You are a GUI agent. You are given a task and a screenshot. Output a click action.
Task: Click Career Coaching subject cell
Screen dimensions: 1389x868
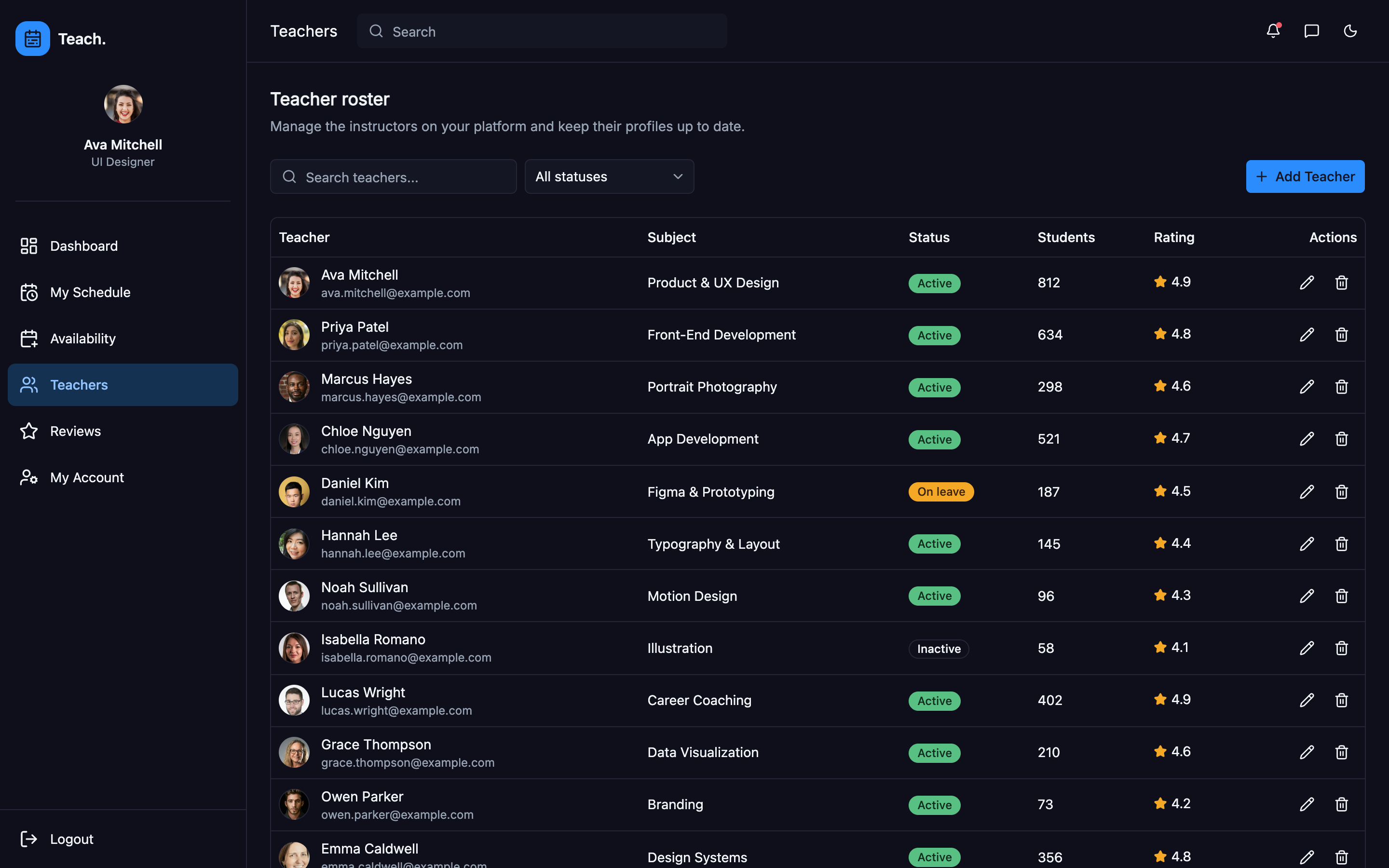[x=699, y=700]
